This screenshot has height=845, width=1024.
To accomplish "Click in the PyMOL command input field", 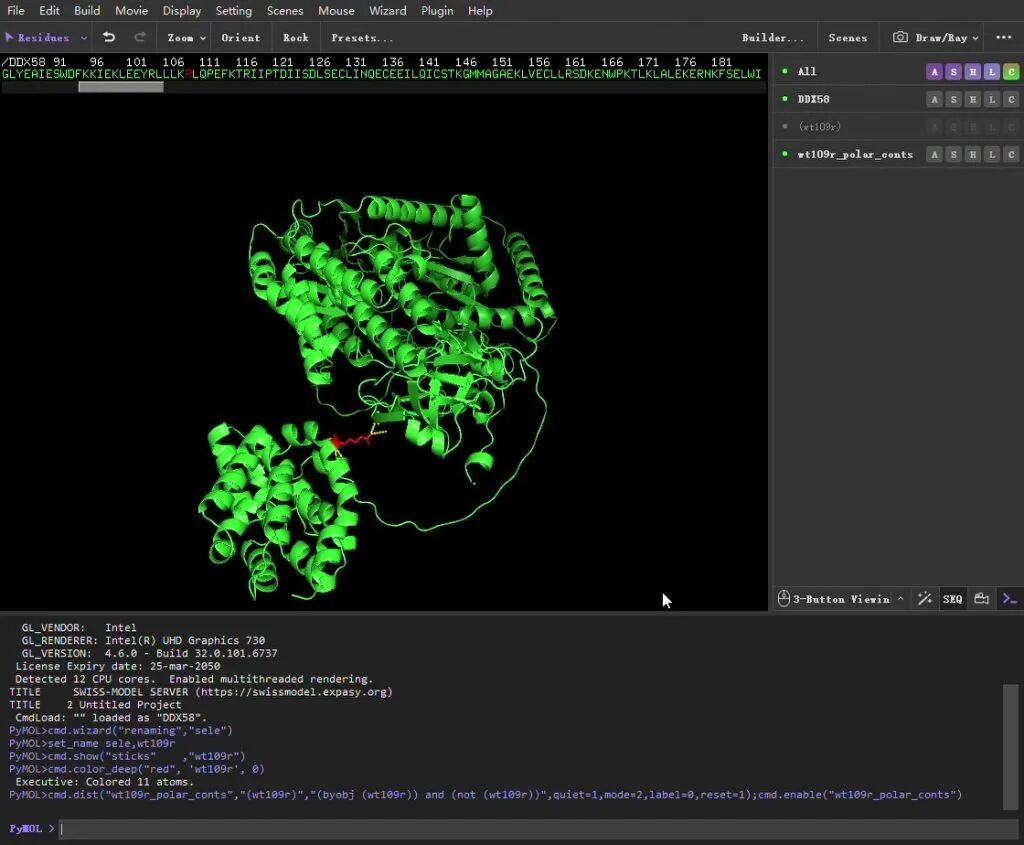I will point(530,829).
